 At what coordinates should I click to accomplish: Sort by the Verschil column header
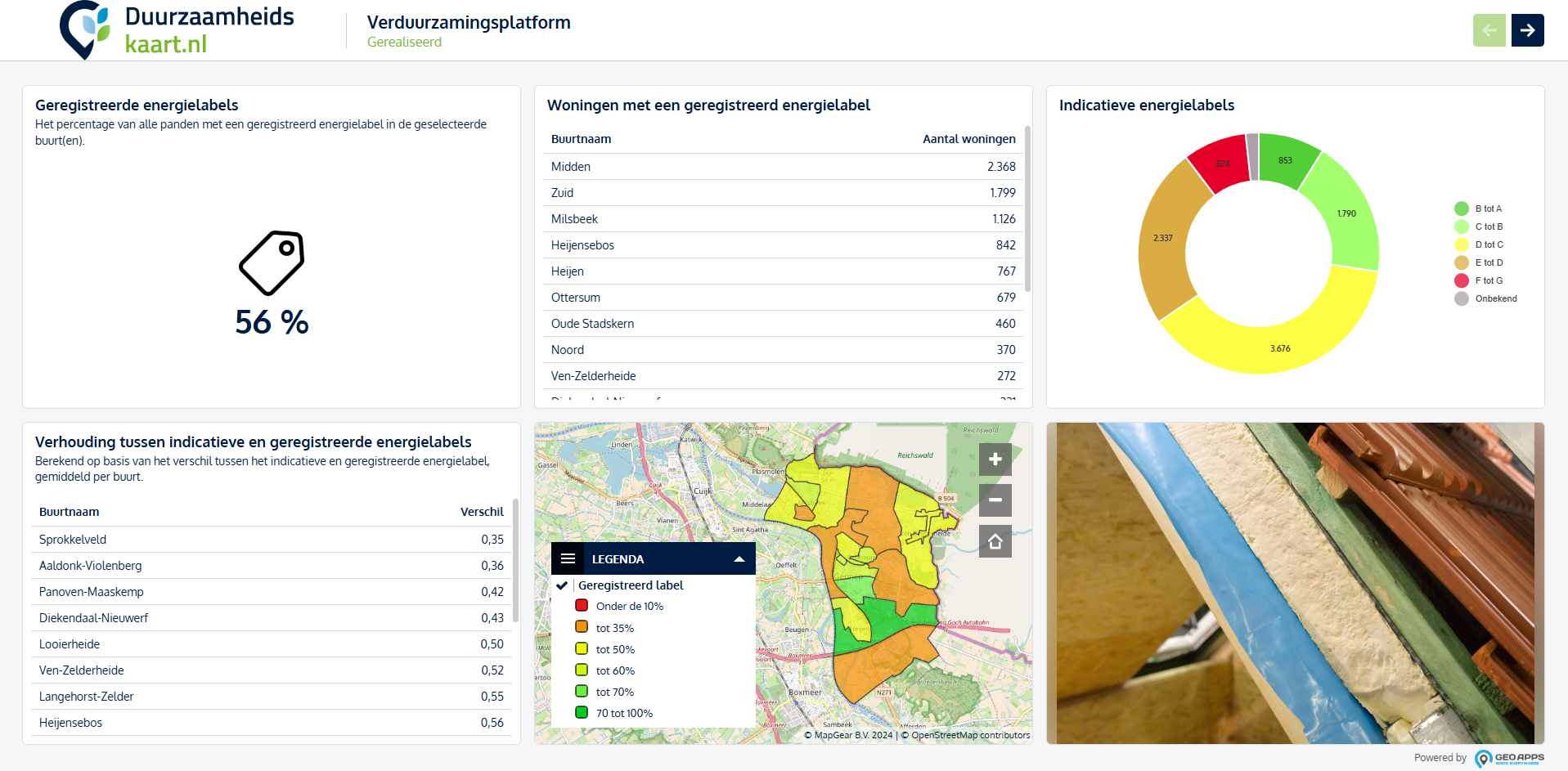tap(481, 512)
